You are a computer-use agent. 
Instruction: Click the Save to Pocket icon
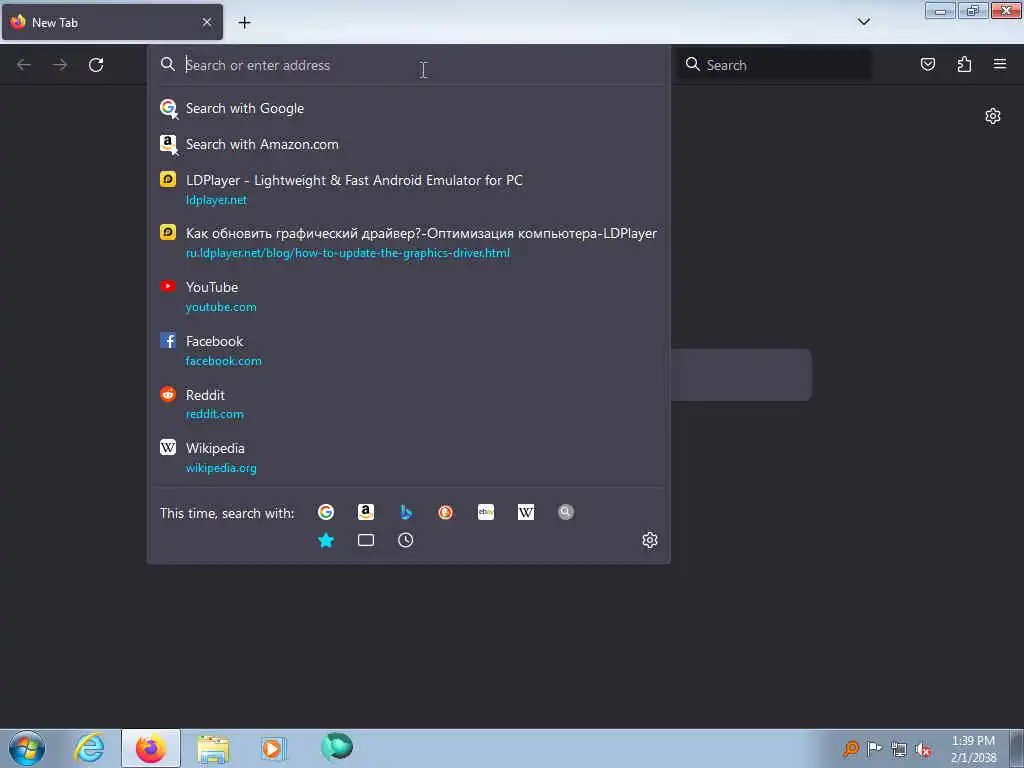pos(927,64)
